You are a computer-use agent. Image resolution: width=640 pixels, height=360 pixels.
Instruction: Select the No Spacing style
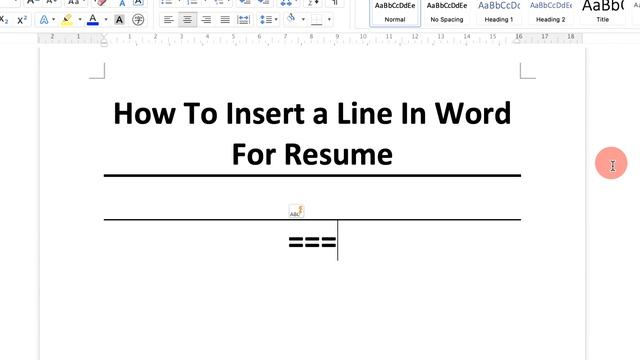pyautogui.click(x=447, y=12)
